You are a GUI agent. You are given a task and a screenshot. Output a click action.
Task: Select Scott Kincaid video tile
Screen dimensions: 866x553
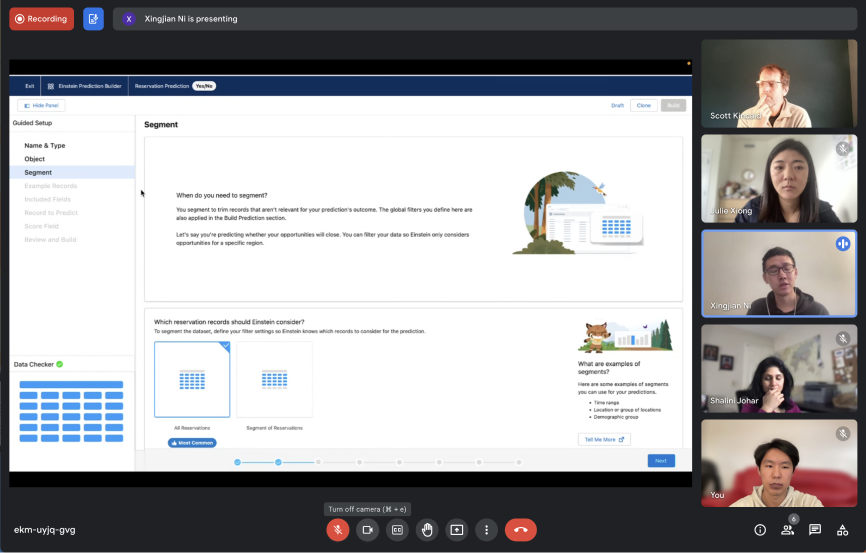[x=779, y=83]
